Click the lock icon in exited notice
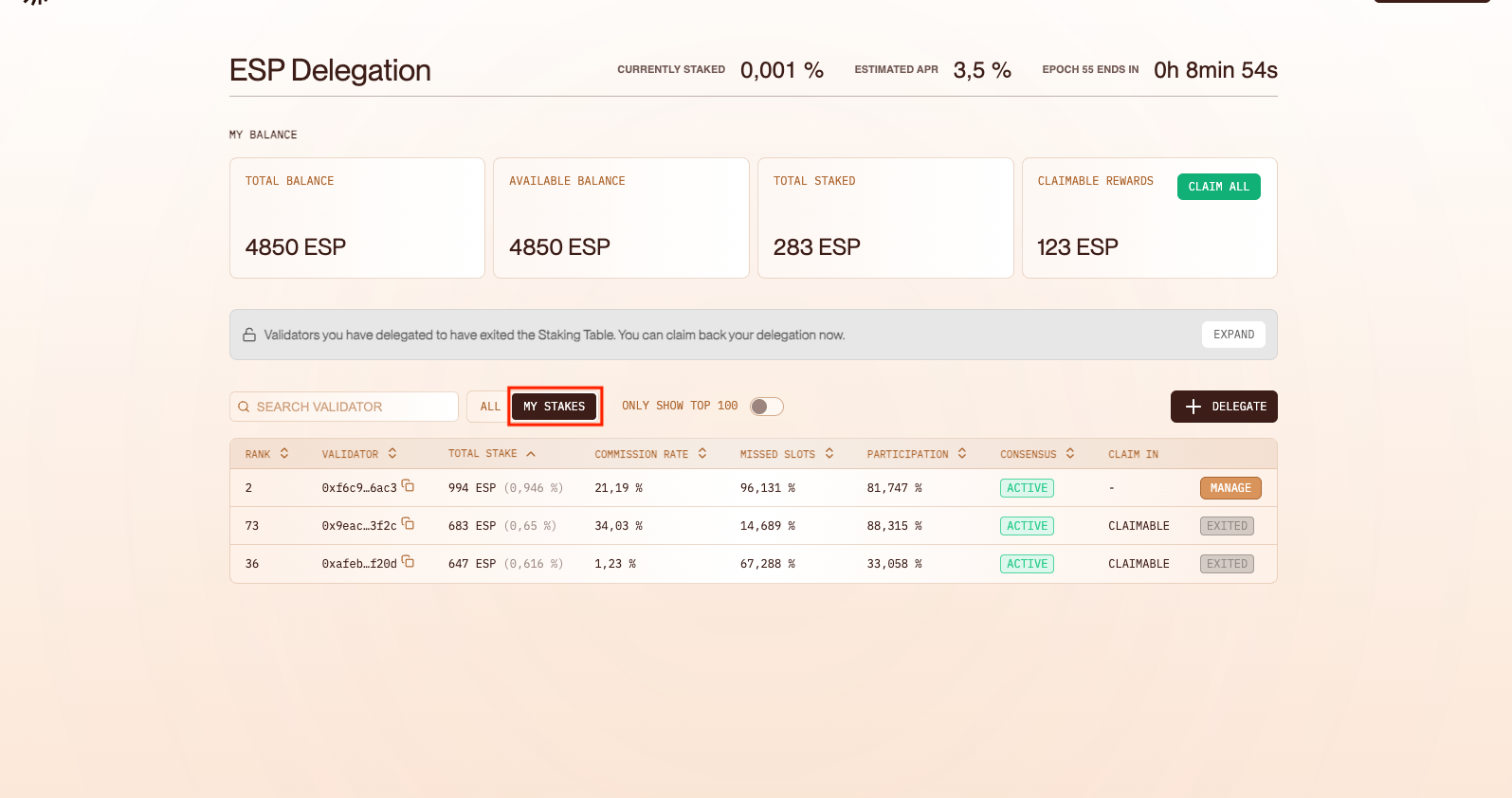The width and height of the screenshot is (1512, 798). coord(249,335)
